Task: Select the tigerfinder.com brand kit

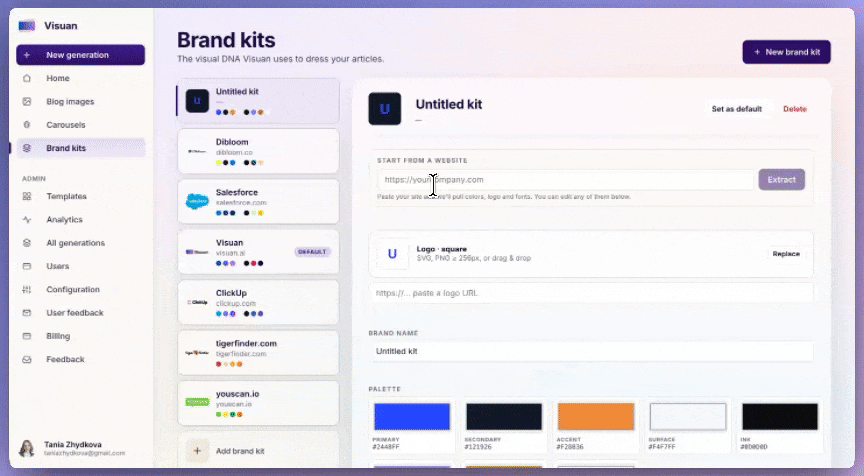Action: [x=258, y=353]
